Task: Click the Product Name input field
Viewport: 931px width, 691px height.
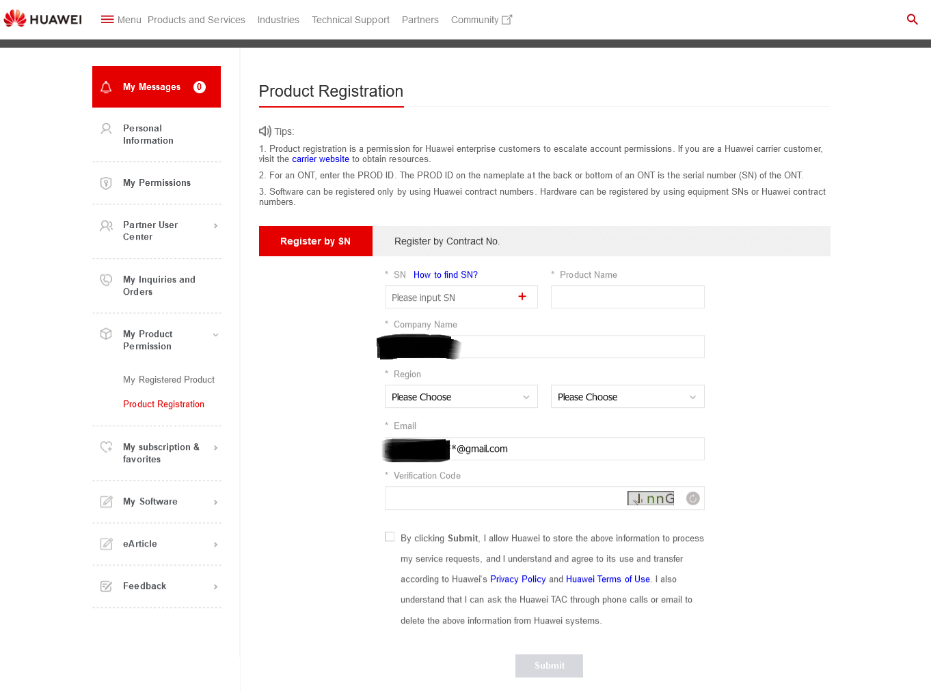Action: coord(628,297)
